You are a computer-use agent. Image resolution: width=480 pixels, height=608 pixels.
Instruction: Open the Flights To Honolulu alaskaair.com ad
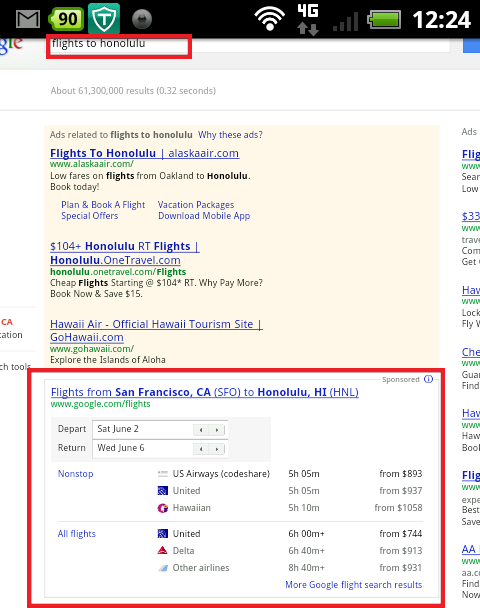(144, 153)
